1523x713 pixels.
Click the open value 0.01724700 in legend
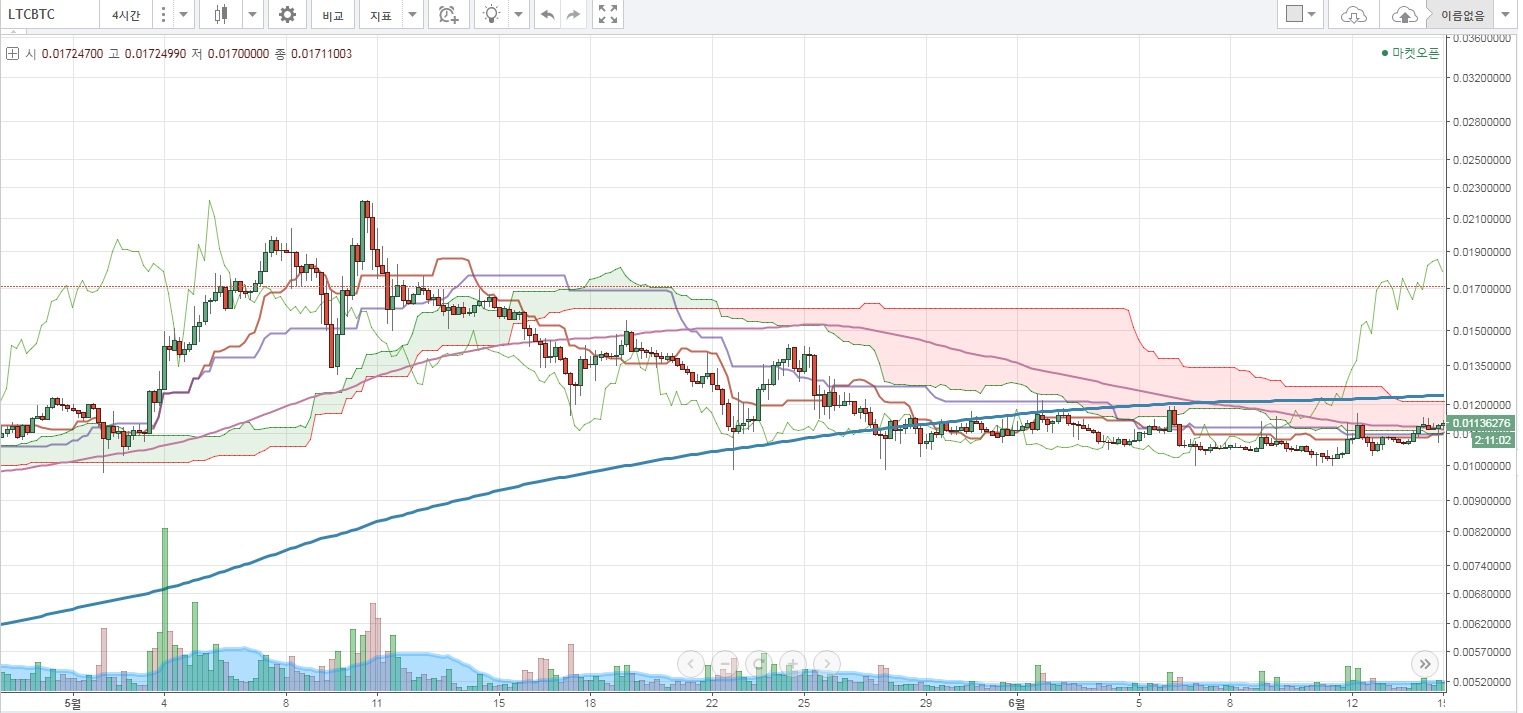[72, 53]
